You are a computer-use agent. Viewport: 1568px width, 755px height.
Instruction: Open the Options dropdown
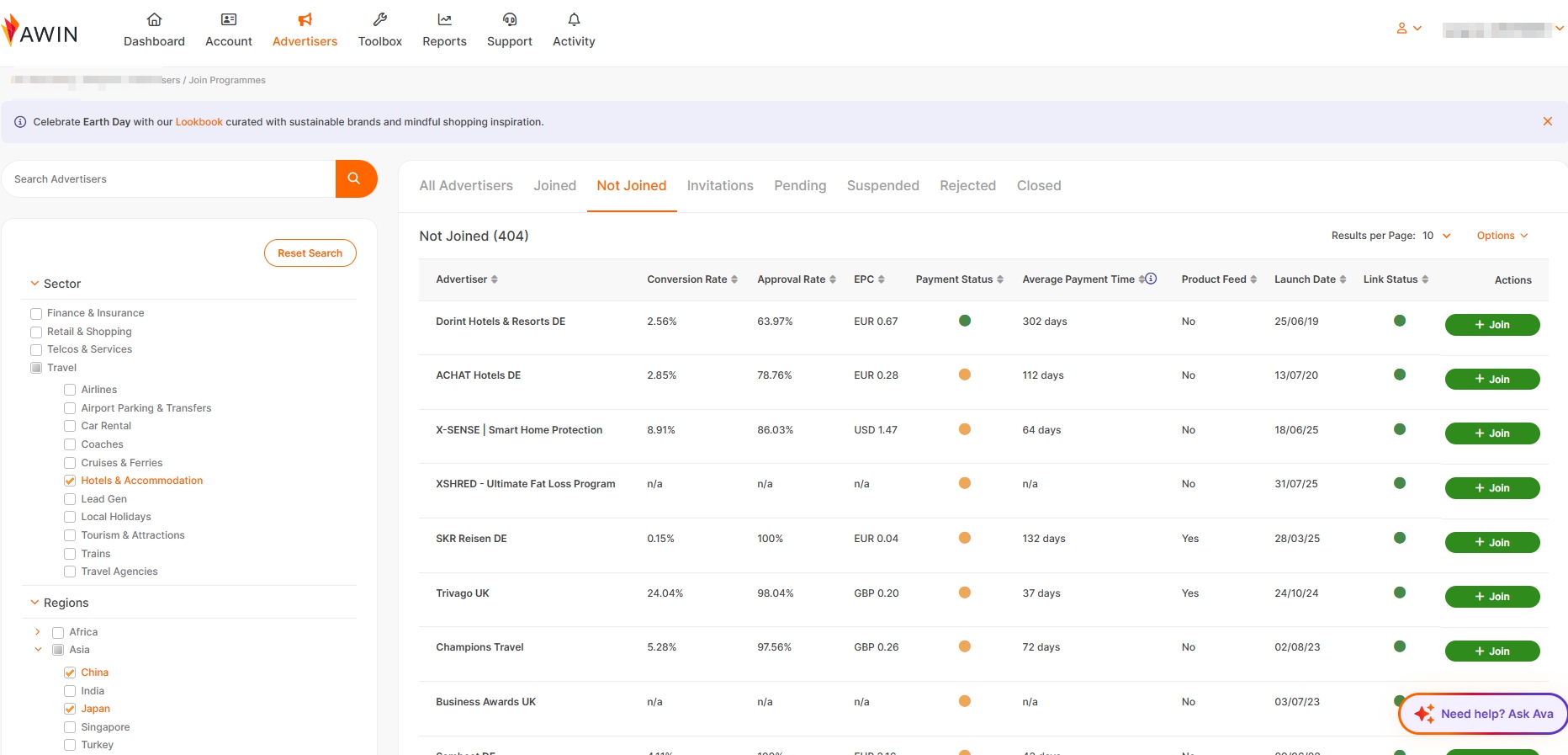pyautogui.click(x=1502, y=236)
